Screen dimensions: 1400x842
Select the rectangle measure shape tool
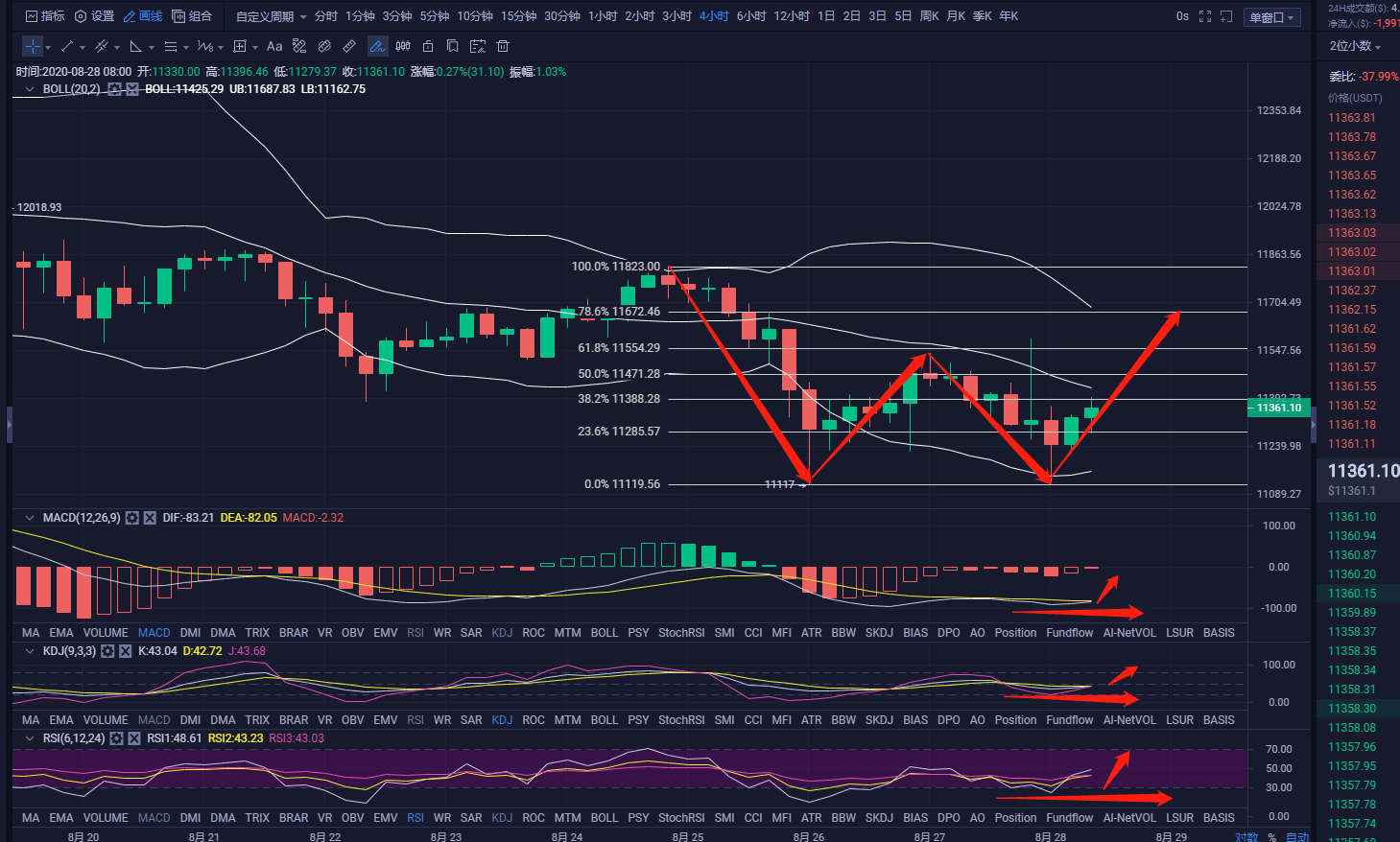(x=240, y=46)
